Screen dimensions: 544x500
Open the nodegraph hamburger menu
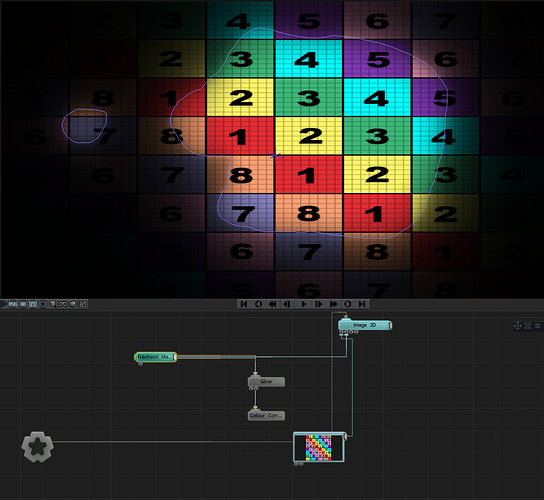(x=537, y=326)
